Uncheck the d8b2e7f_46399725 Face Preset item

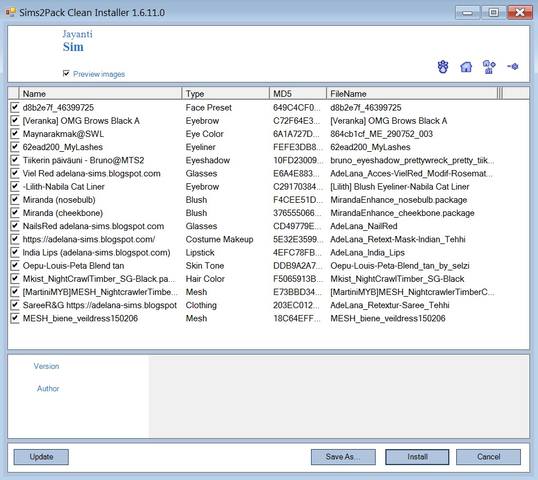pos(14,107)
